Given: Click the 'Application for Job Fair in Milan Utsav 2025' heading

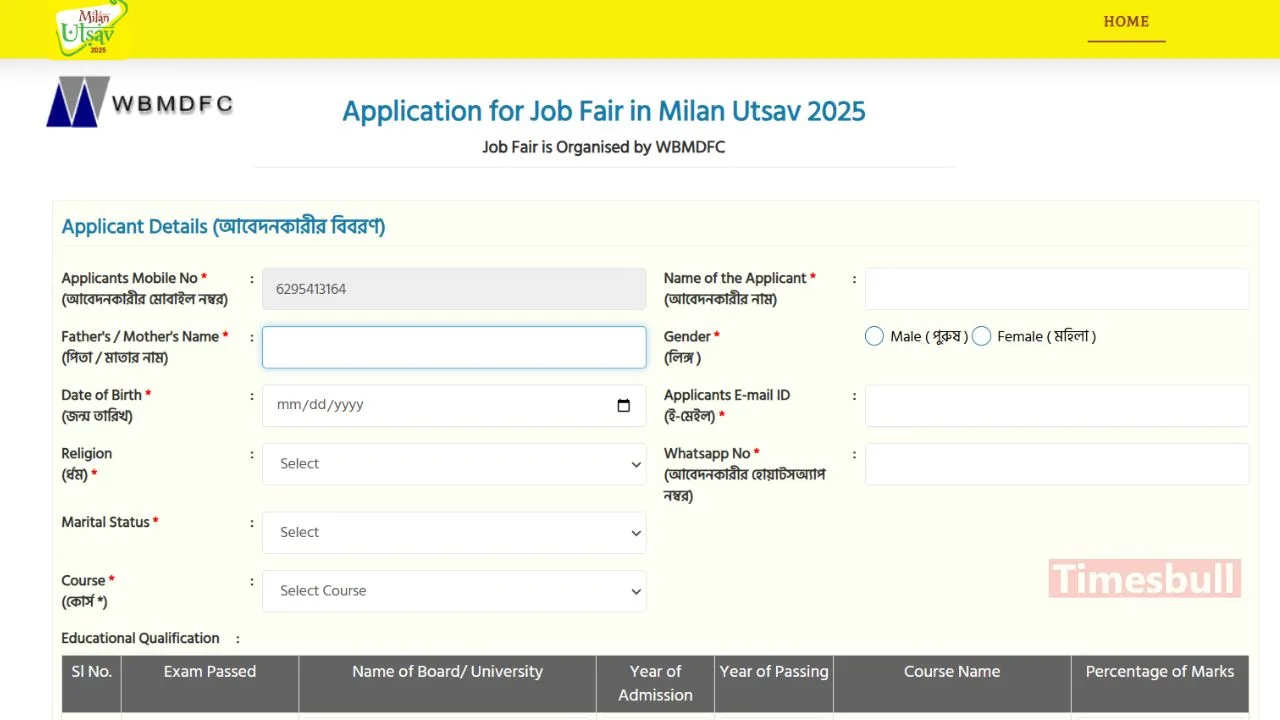Looking at the screenshot, I should [x=604, y=111].
